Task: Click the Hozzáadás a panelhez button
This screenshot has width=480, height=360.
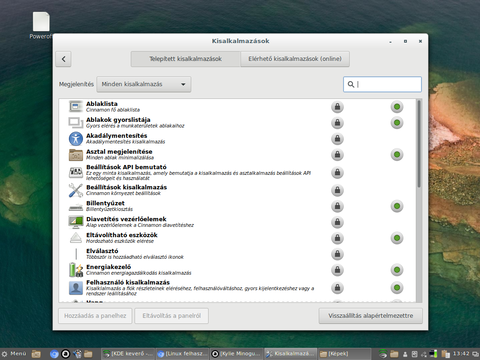Action: tap(95, 316)
